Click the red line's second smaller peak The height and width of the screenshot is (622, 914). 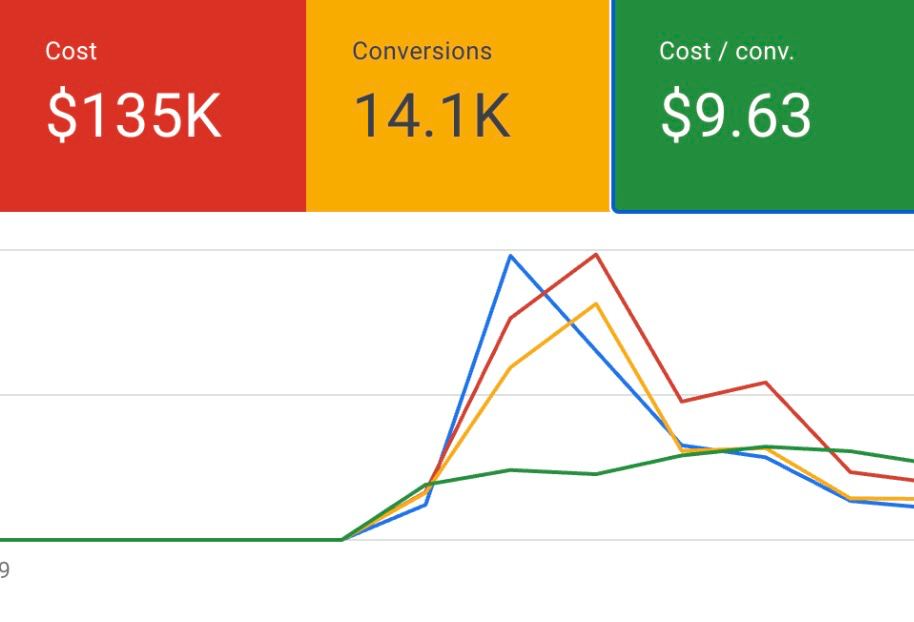(766, 382)
